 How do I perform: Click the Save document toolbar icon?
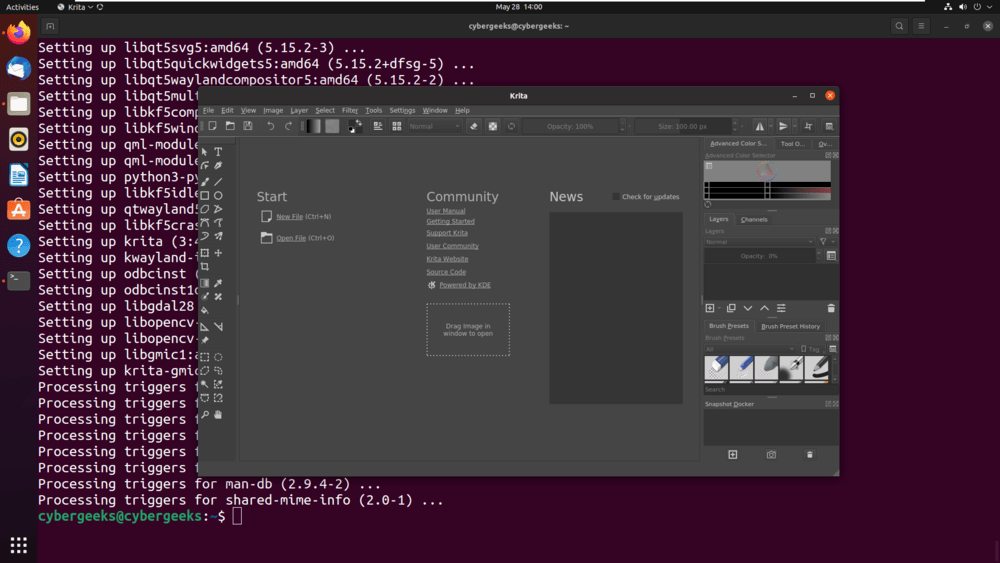coord(248,126)
